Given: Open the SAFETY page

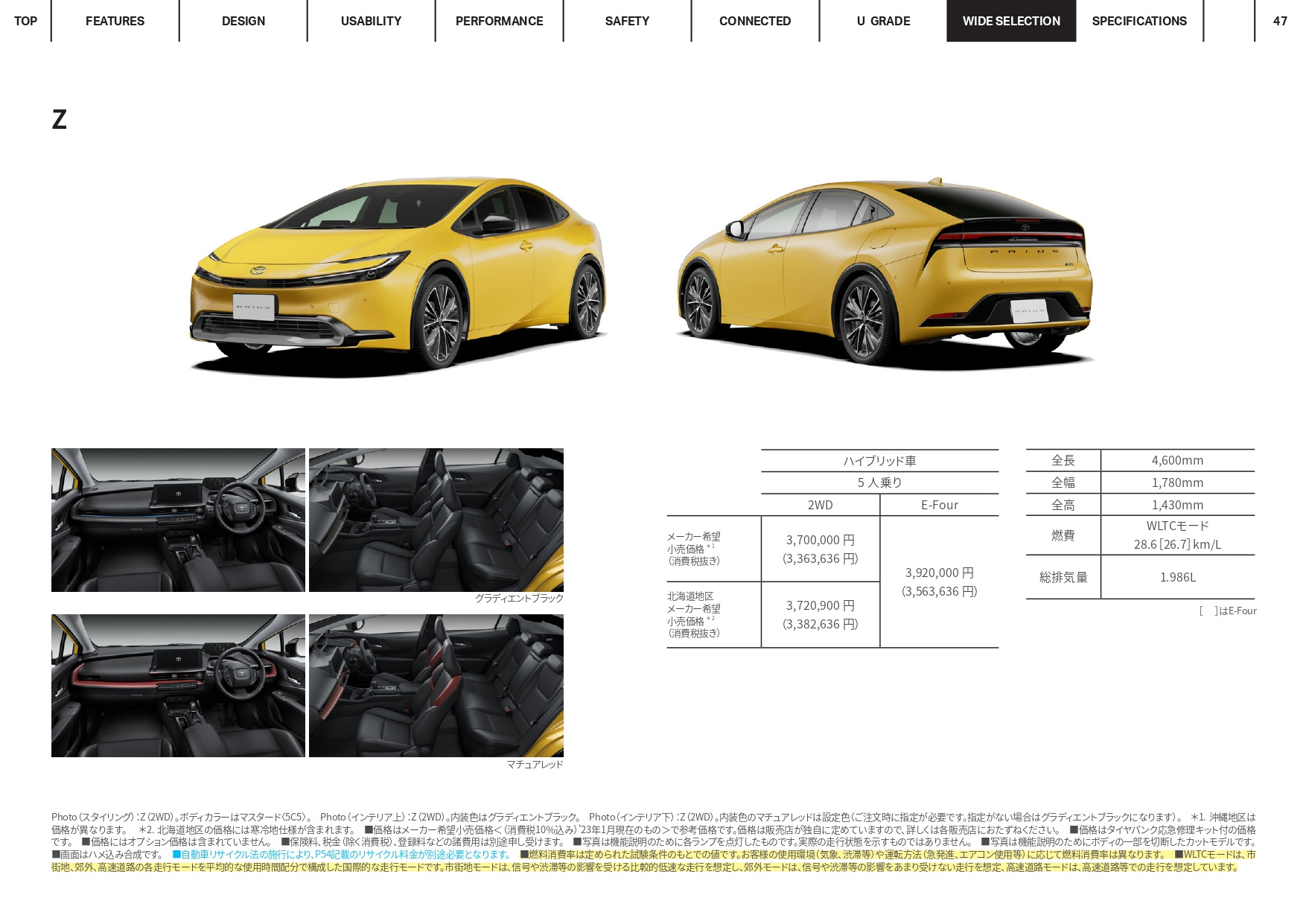Looking at the screenshot, I should coord(626,21).
